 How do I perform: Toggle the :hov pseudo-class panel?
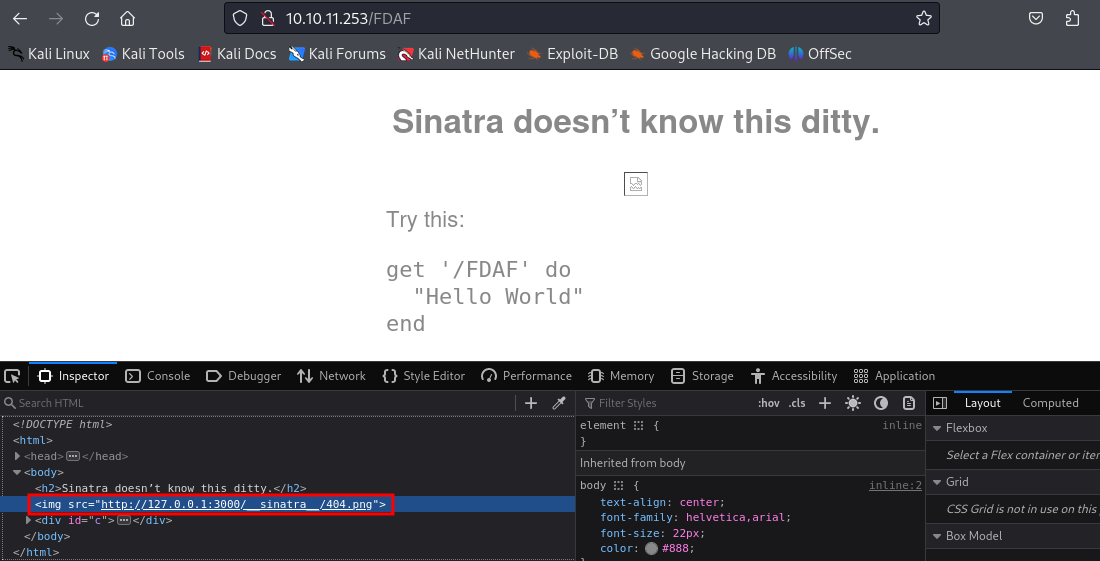pyautogui.click(x=768, y=403)
